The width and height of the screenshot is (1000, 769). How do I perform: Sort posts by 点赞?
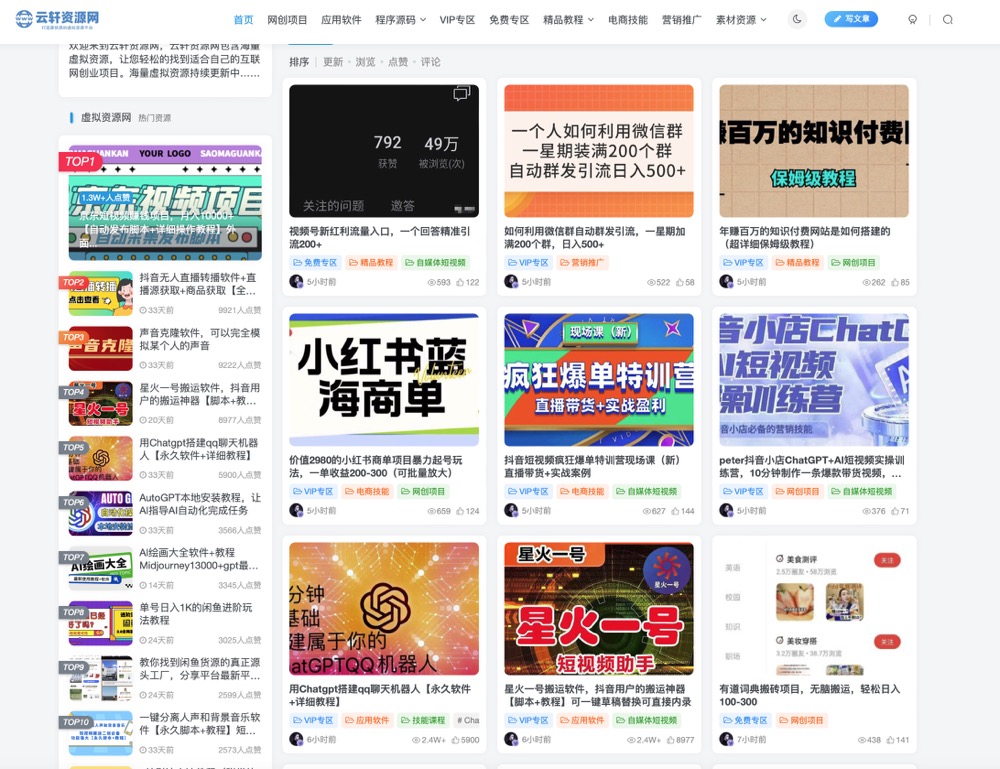[398, 62]
